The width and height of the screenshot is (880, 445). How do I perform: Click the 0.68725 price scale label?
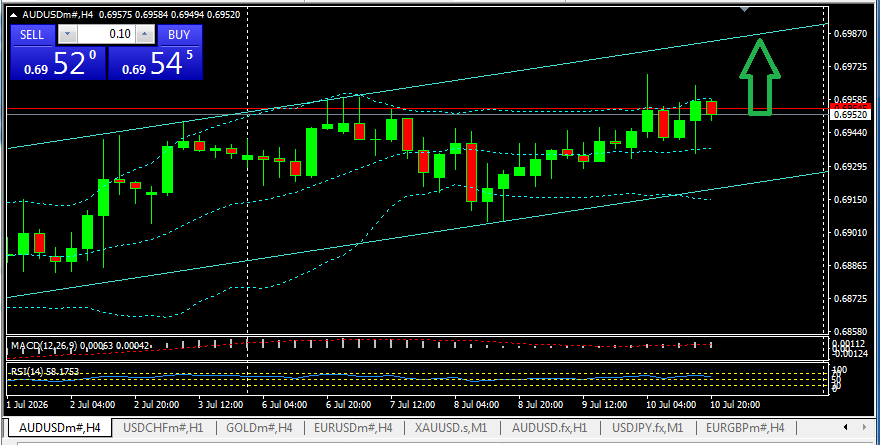[851, 299]
